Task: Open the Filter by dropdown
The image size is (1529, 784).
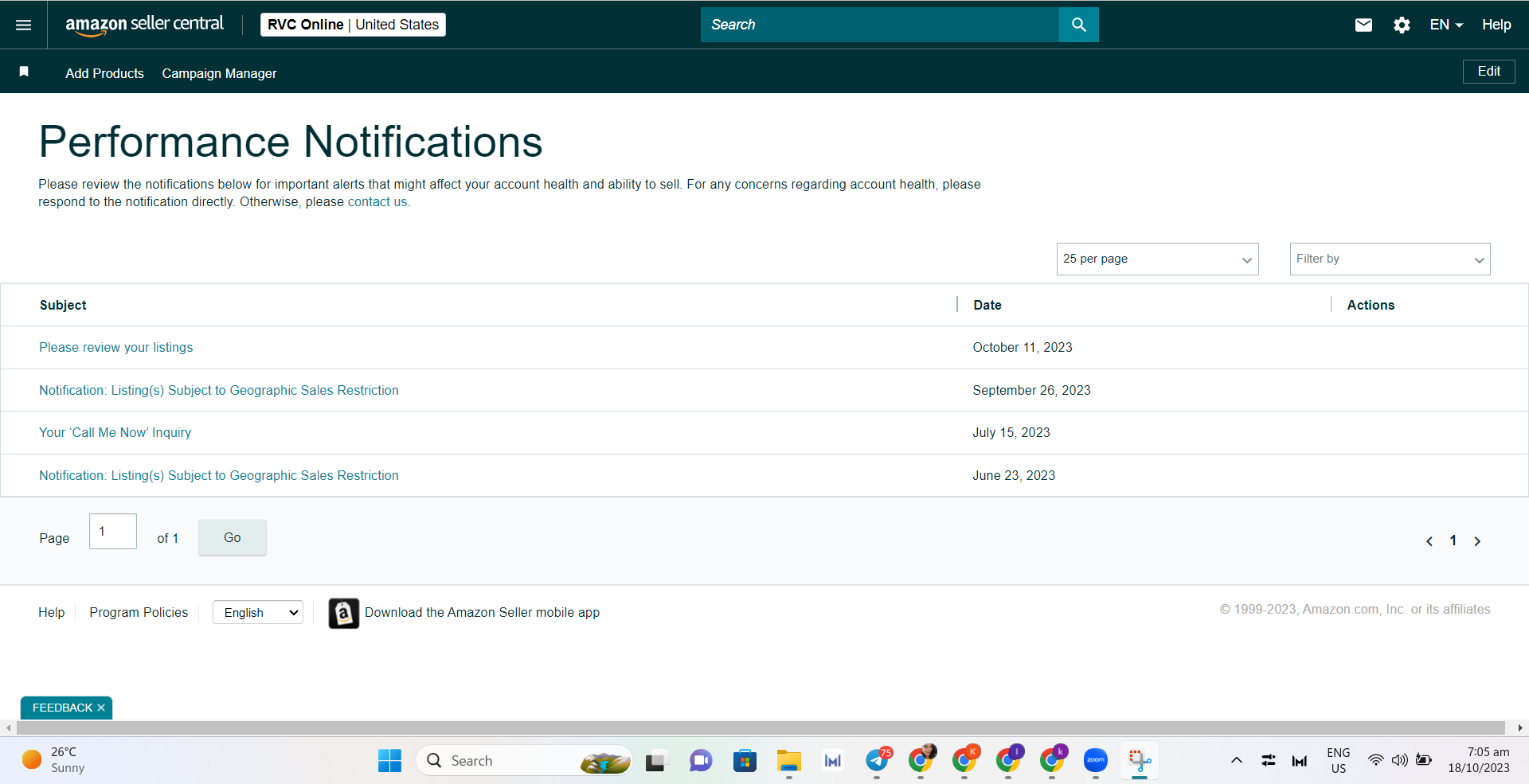Action: pyautogui.click(x=1390, y=259)
